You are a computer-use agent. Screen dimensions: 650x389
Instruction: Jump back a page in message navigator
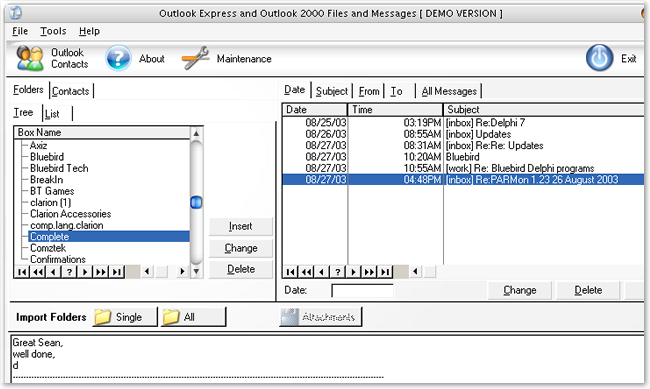tap(306, 272)
